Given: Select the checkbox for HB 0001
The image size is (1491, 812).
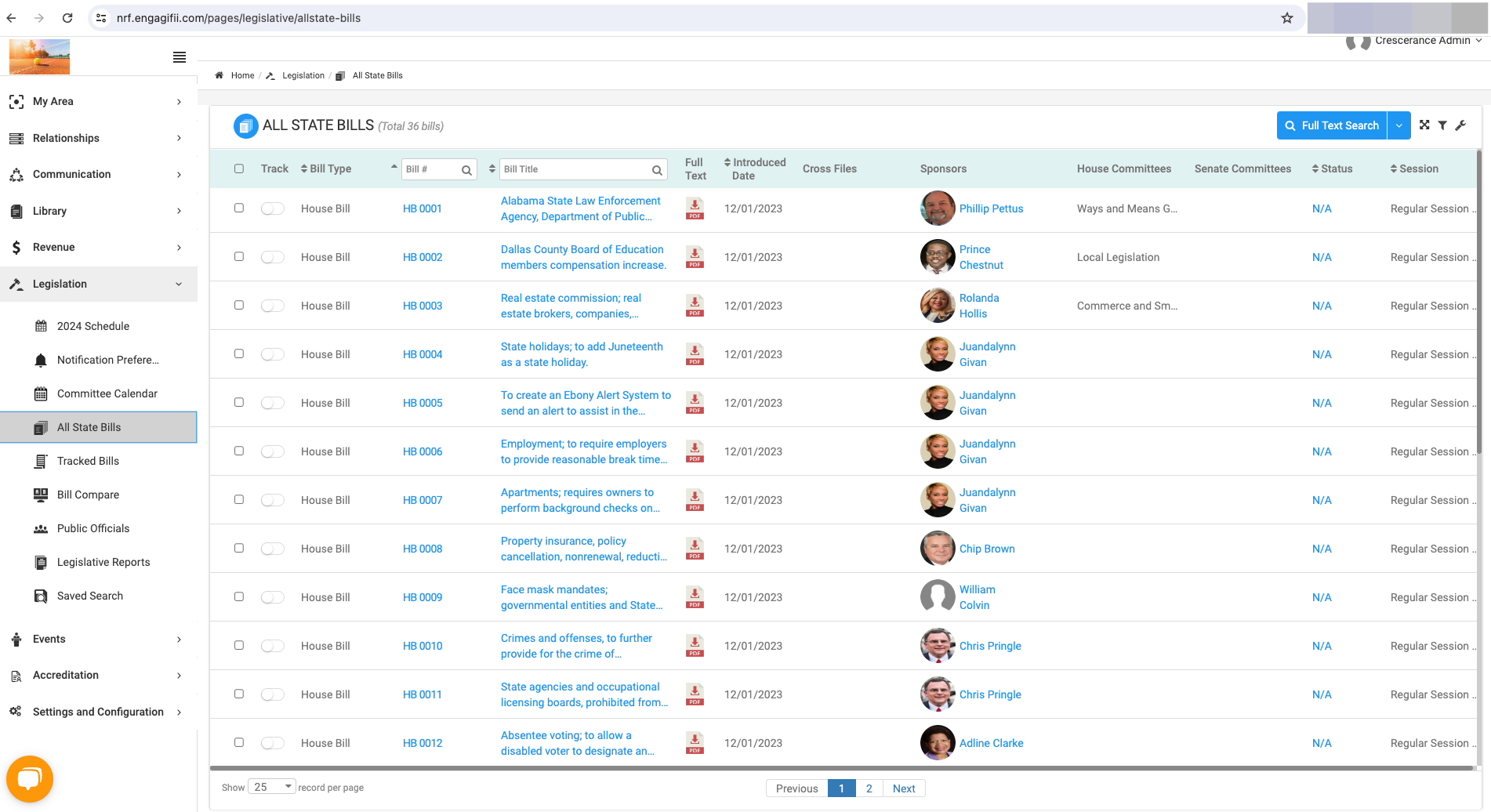Looking at the screenshot, I should (239, 208).
